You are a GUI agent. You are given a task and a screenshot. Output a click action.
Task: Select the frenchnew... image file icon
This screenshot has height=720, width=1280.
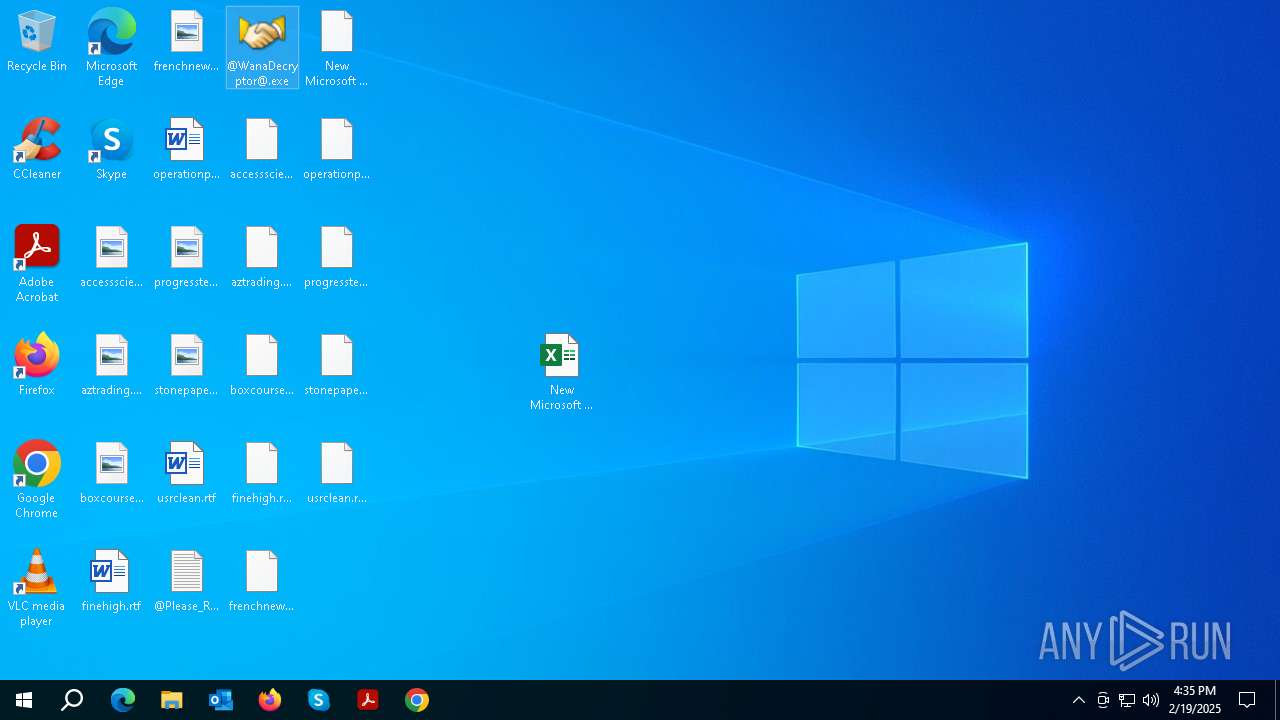pyautogui.click(x=186, y=43)
